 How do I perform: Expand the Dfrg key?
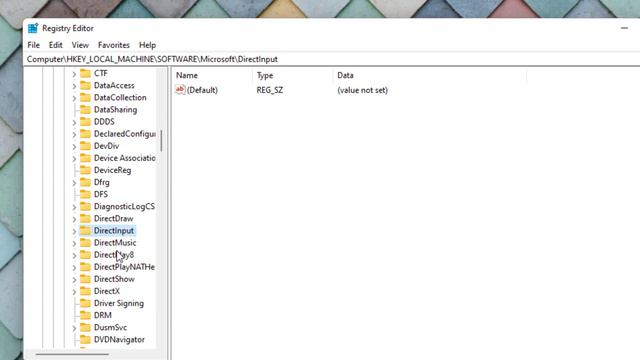[74, 183]
